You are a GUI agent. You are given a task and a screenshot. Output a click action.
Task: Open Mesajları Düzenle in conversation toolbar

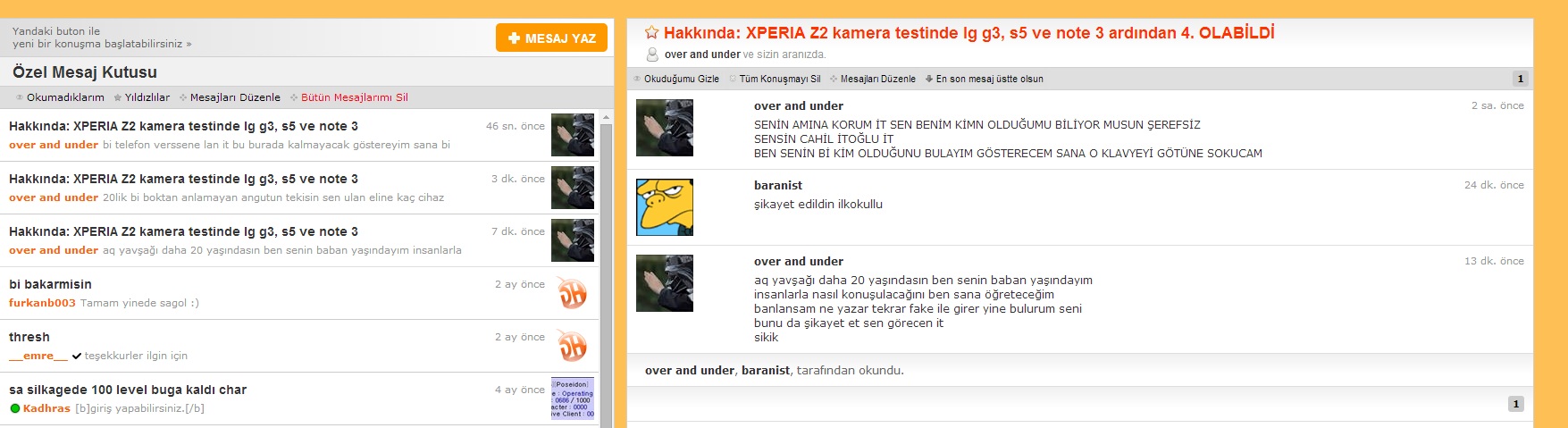coord(873,79)
